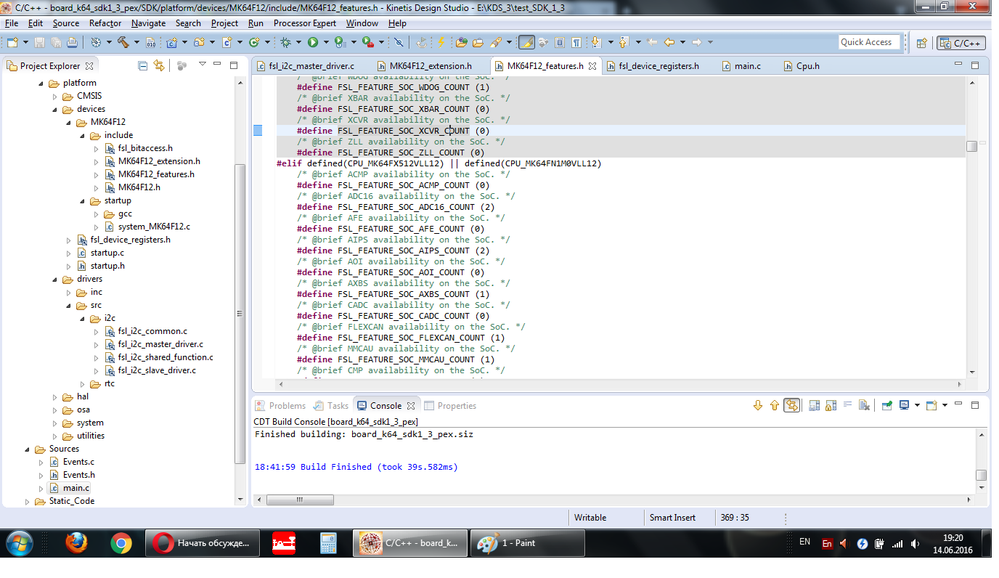999x578 pixels.
Task: Open the Navigate menu
Action: pyautogui.click(x=148, y=23)
